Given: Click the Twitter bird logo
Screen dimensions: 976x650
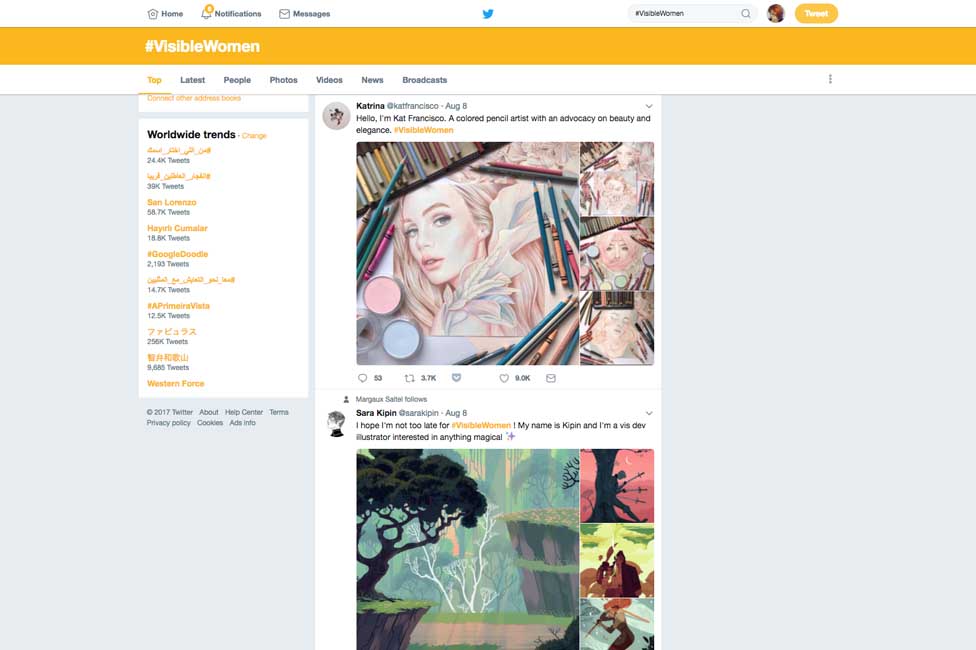Looking at the screenshot, I should [488, 14].
